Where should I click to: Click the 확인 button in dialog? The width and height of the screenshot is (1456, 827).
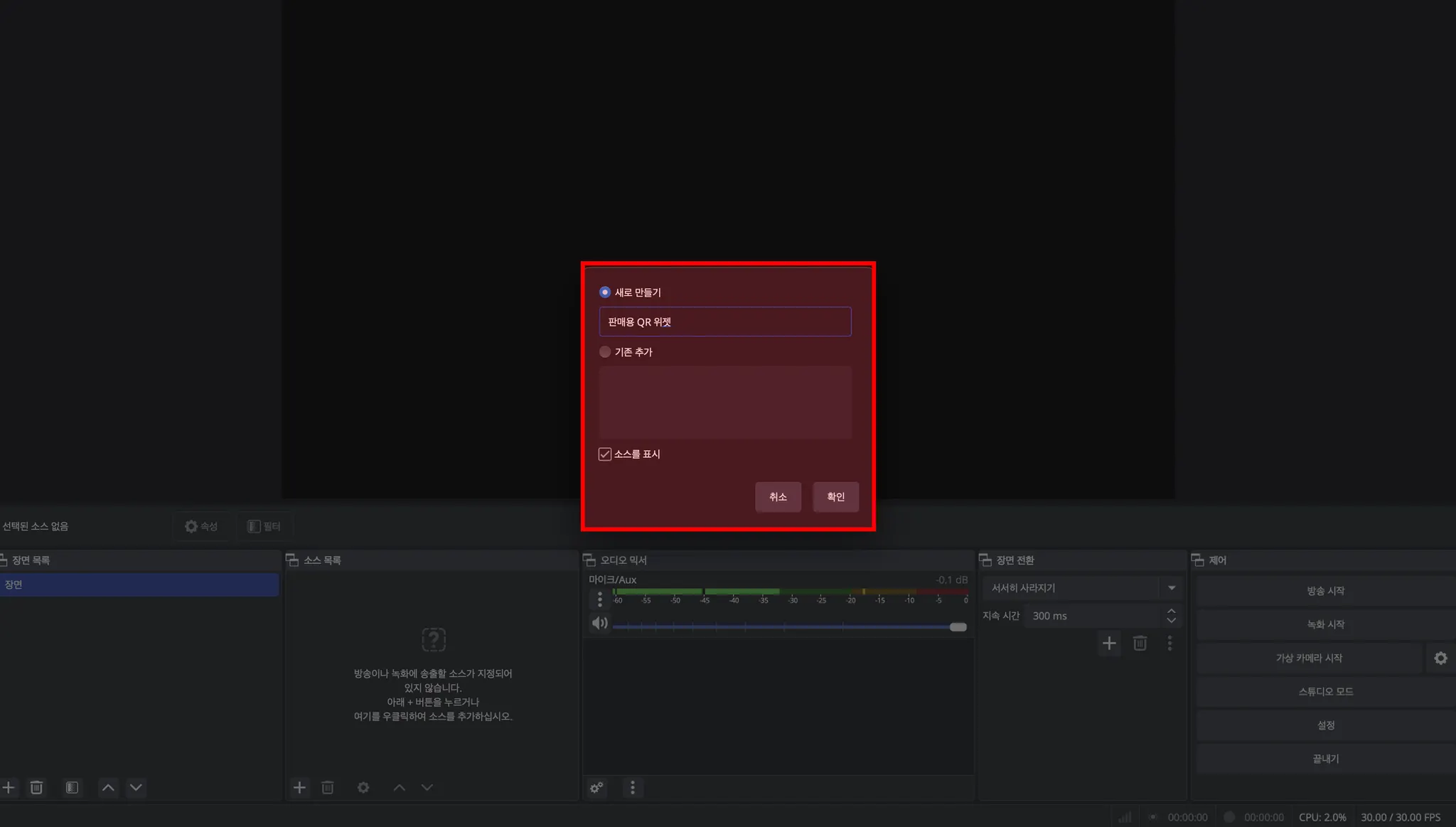835,496
